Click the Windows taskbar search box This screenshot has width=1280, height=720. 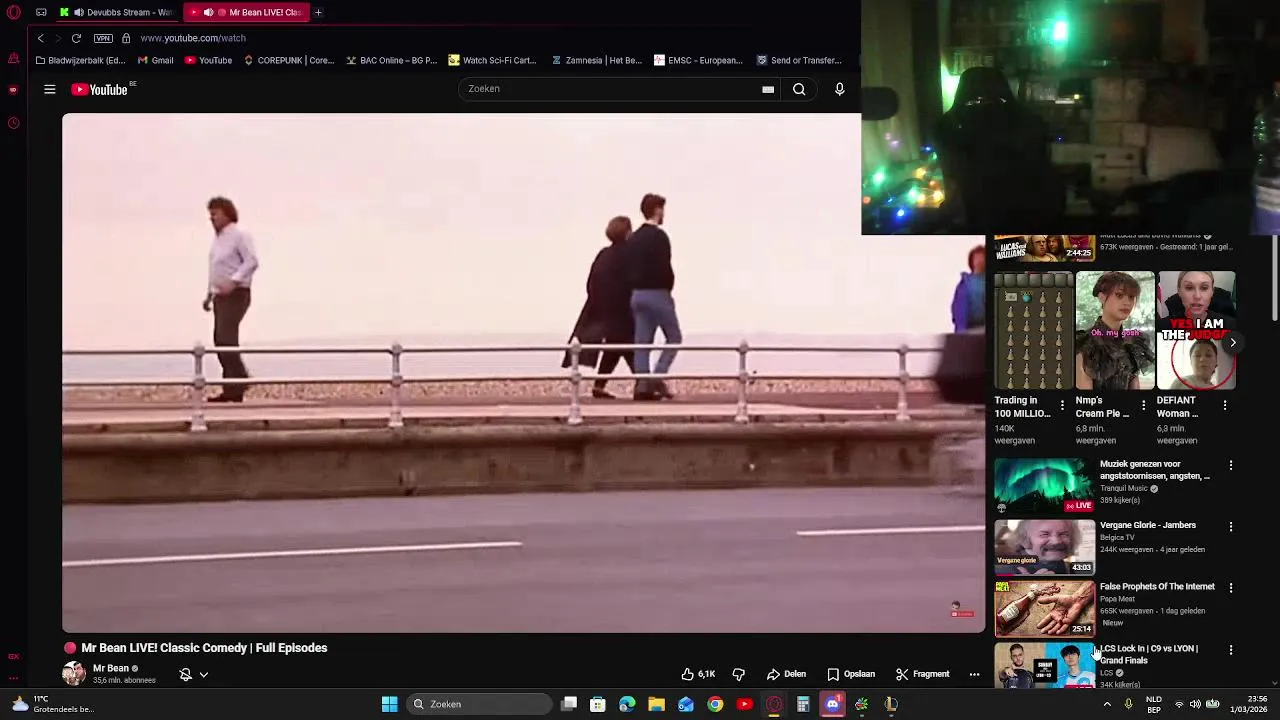[x=480, y=704]
